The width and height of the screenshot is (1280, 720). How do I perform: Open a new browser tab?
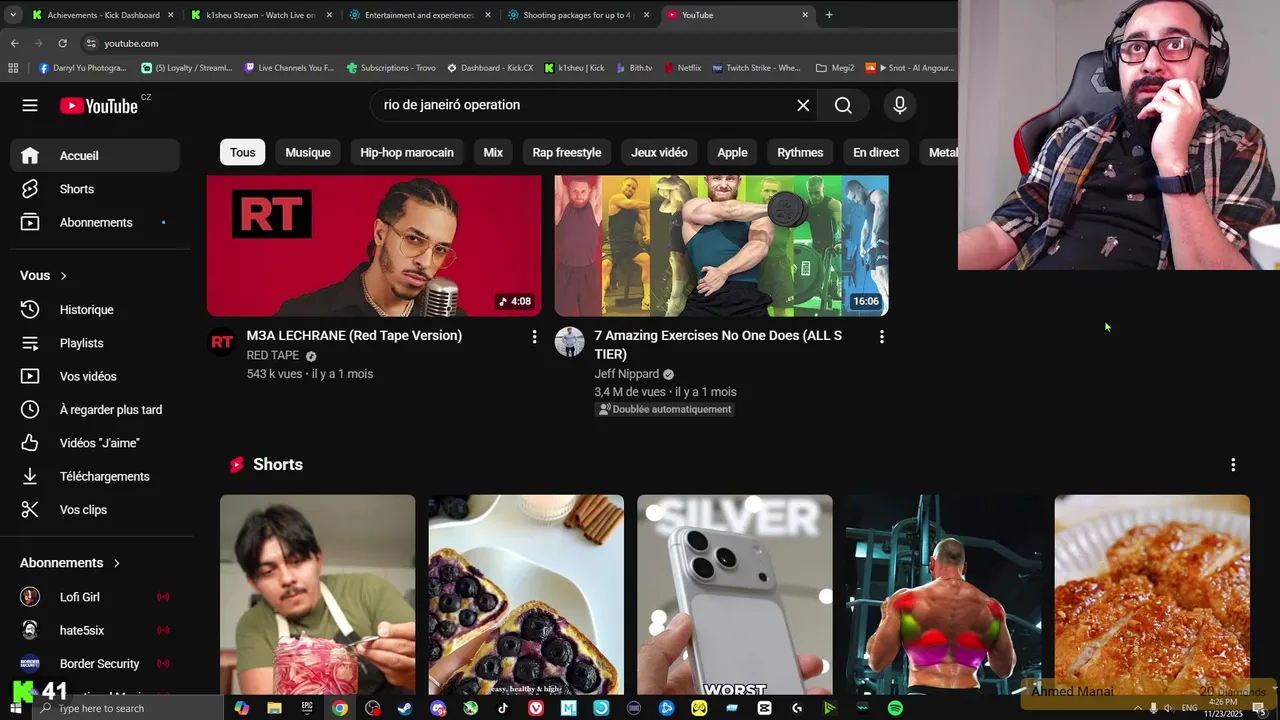[x=828, y=15]
